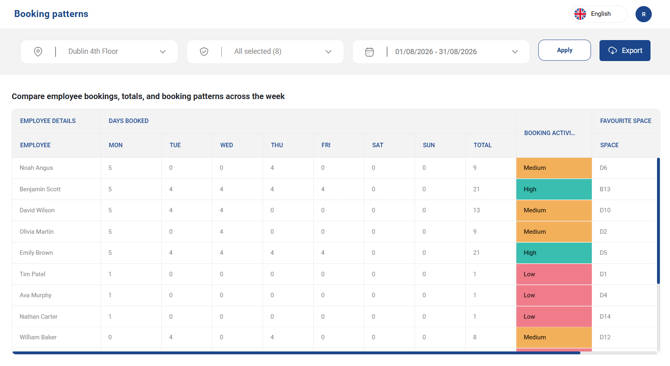Click David Wilson's Medium activity cell
Viewport: 670px width, 366px height.
click(554, 210)
